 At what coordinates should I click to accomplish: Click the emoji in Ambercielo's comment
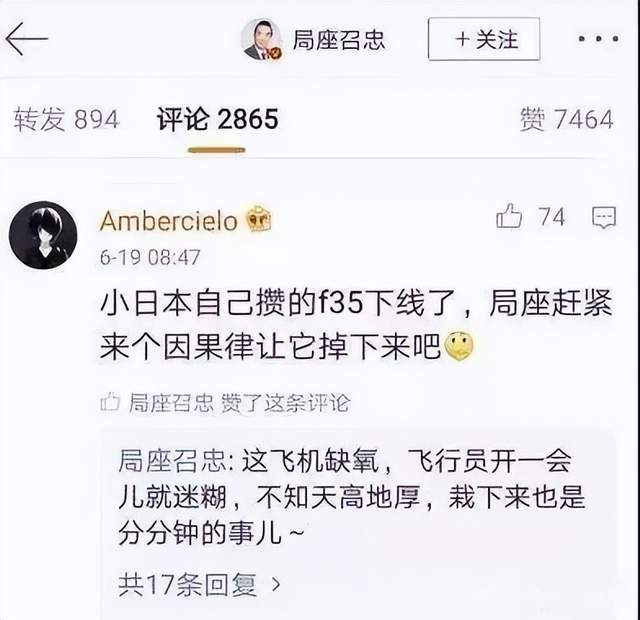459,346
